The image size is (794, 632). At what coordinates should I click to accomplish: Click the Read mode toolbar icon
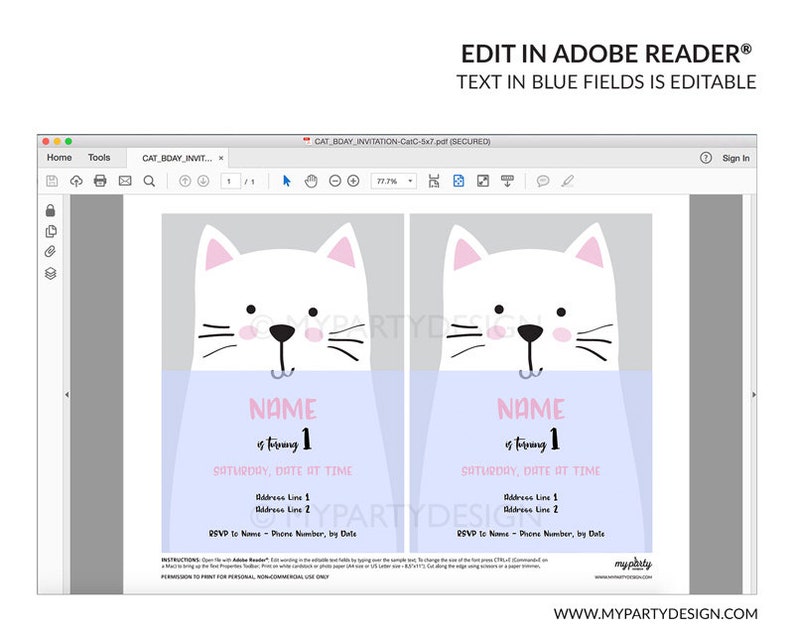click(507, 181)
